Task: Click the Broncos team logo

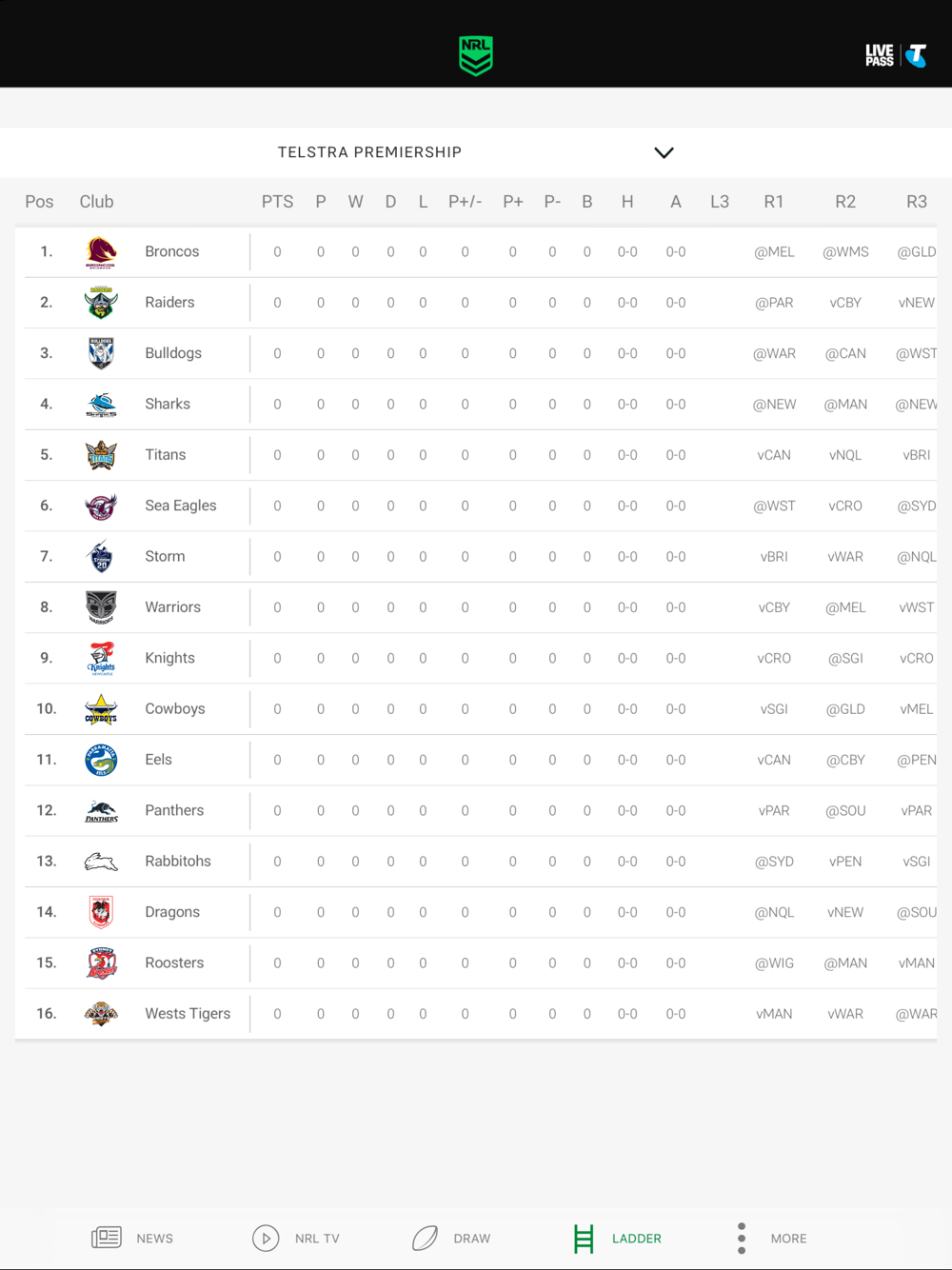Action: (x=101, y=252)
